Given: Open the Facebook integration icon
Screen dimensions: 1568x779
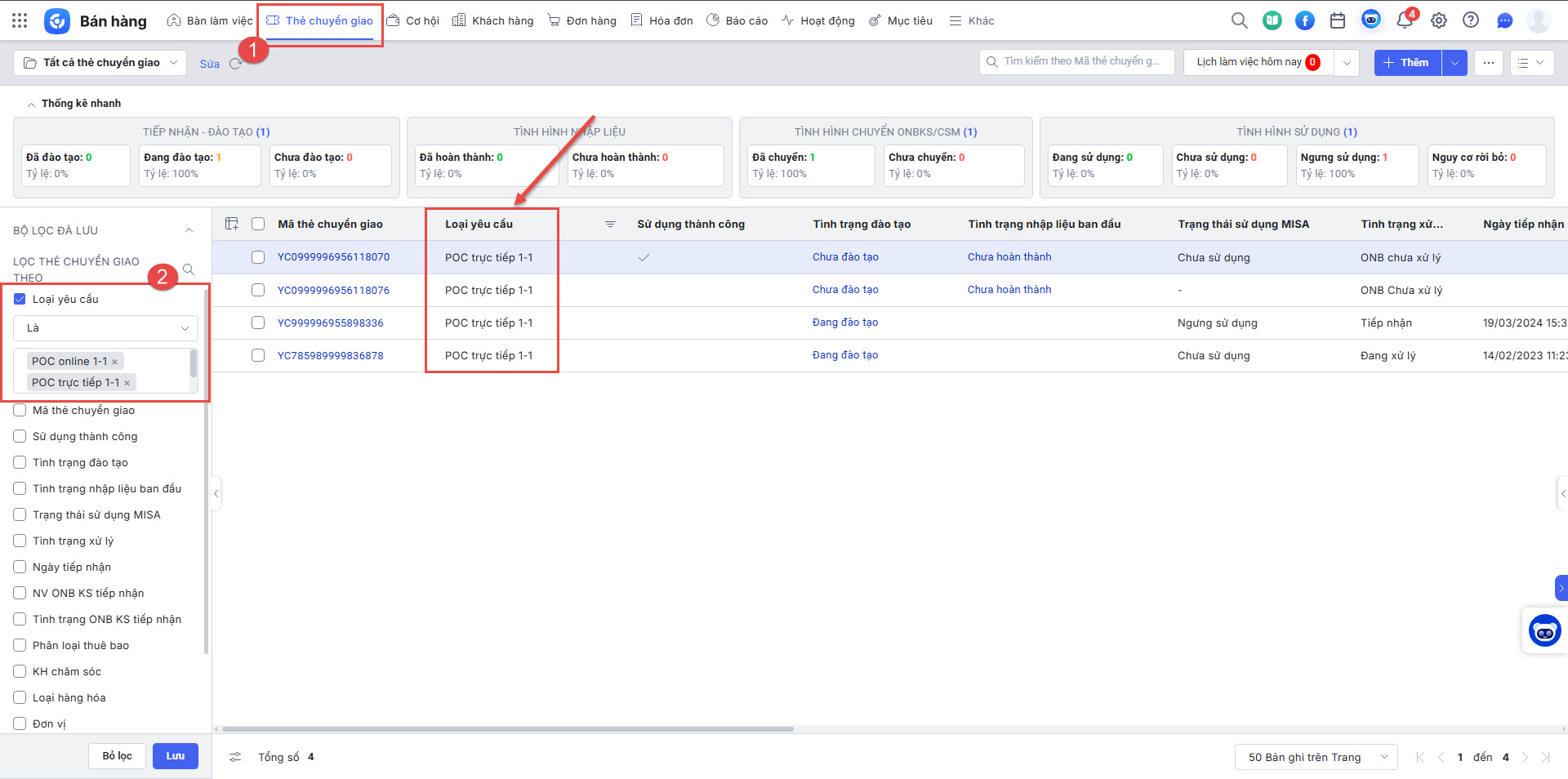Looking at the screenshot, I should click(1304, 20).
